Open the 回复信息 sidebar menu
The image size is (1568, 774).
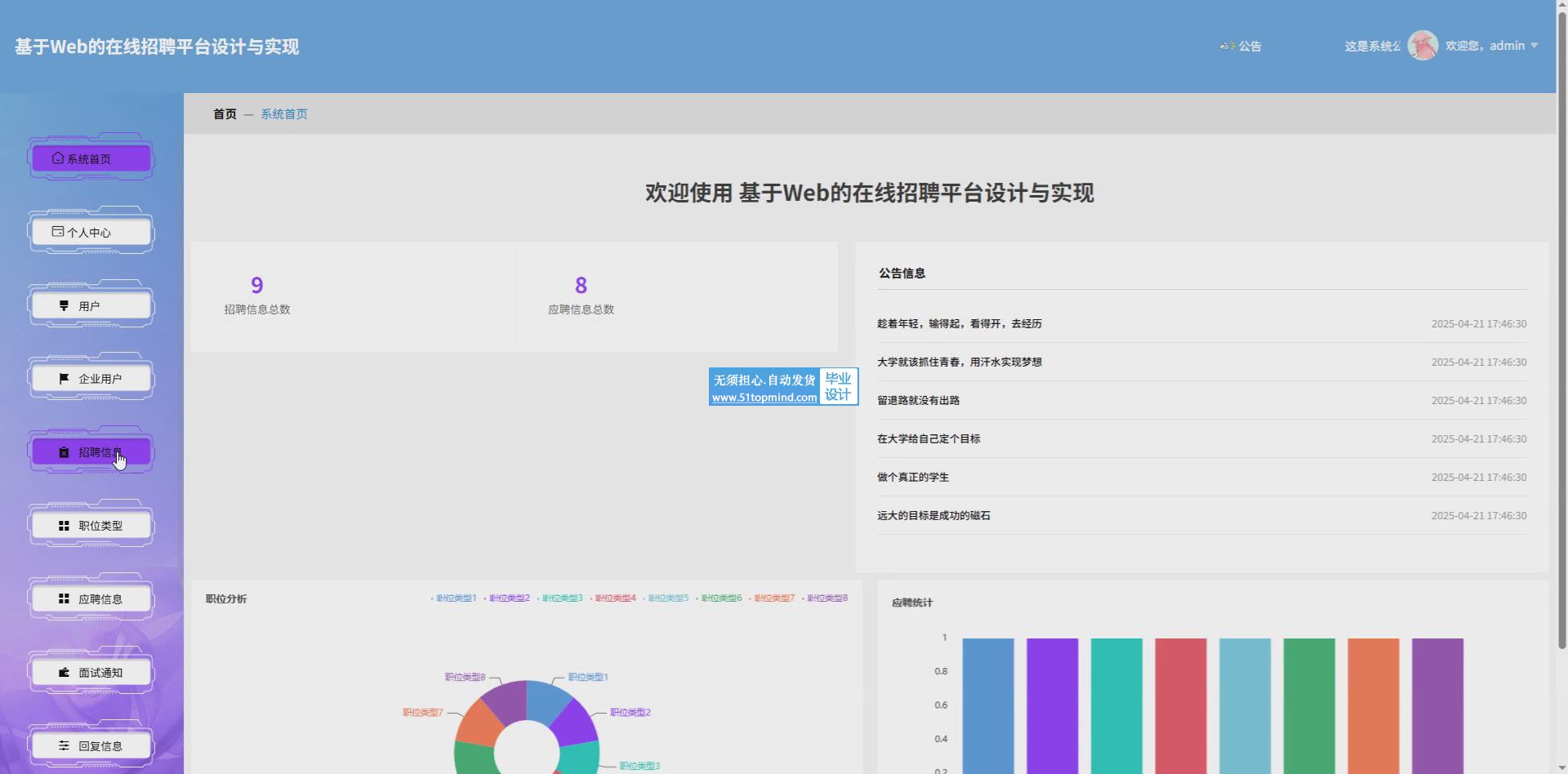[91, 746]
